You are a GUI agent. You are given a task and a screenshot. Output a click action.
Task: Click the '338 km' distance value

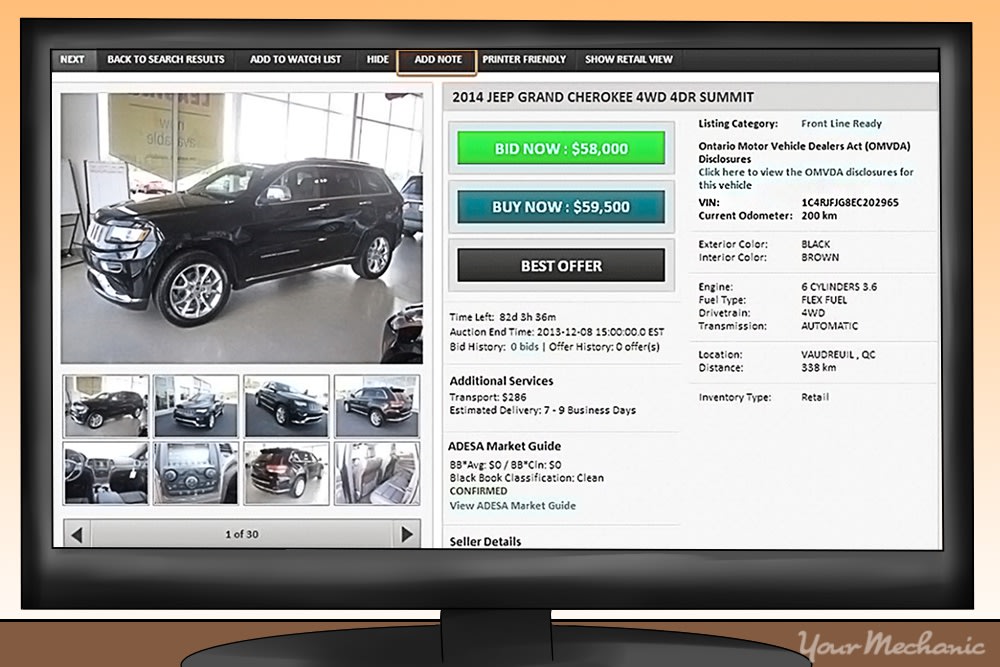click(819, 367)
